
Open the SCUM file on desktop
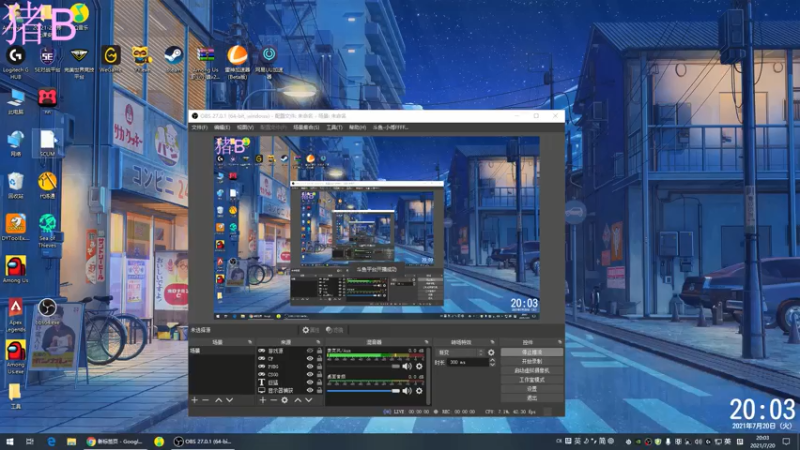[x=47, y=143]
